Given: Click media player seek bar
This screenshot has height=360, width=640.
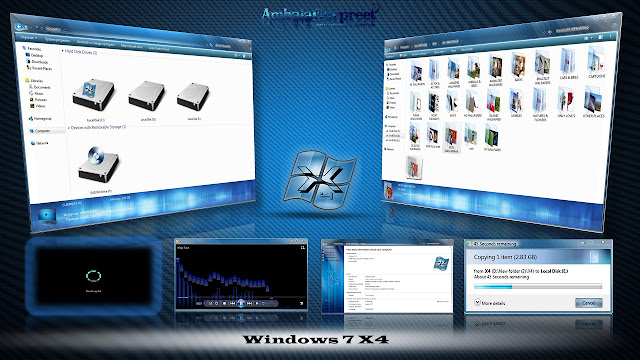Looking at the screenshot, I should click(x=241, y=297).
